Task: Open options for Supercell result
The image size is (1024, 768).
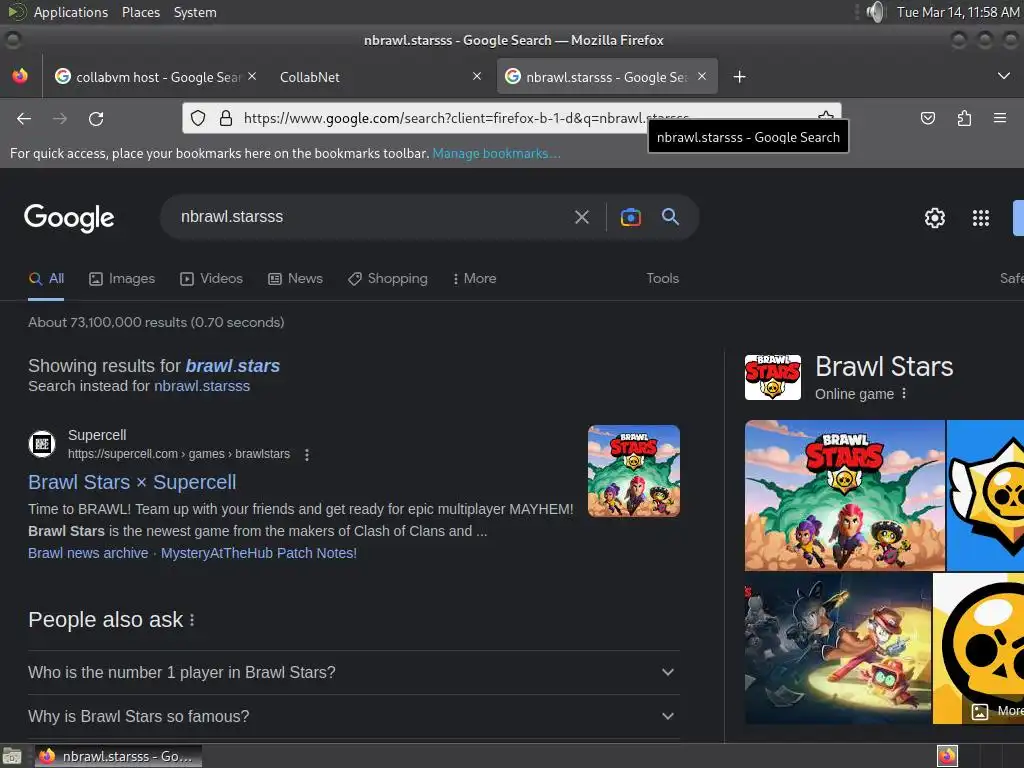Action: click(307, 455)
